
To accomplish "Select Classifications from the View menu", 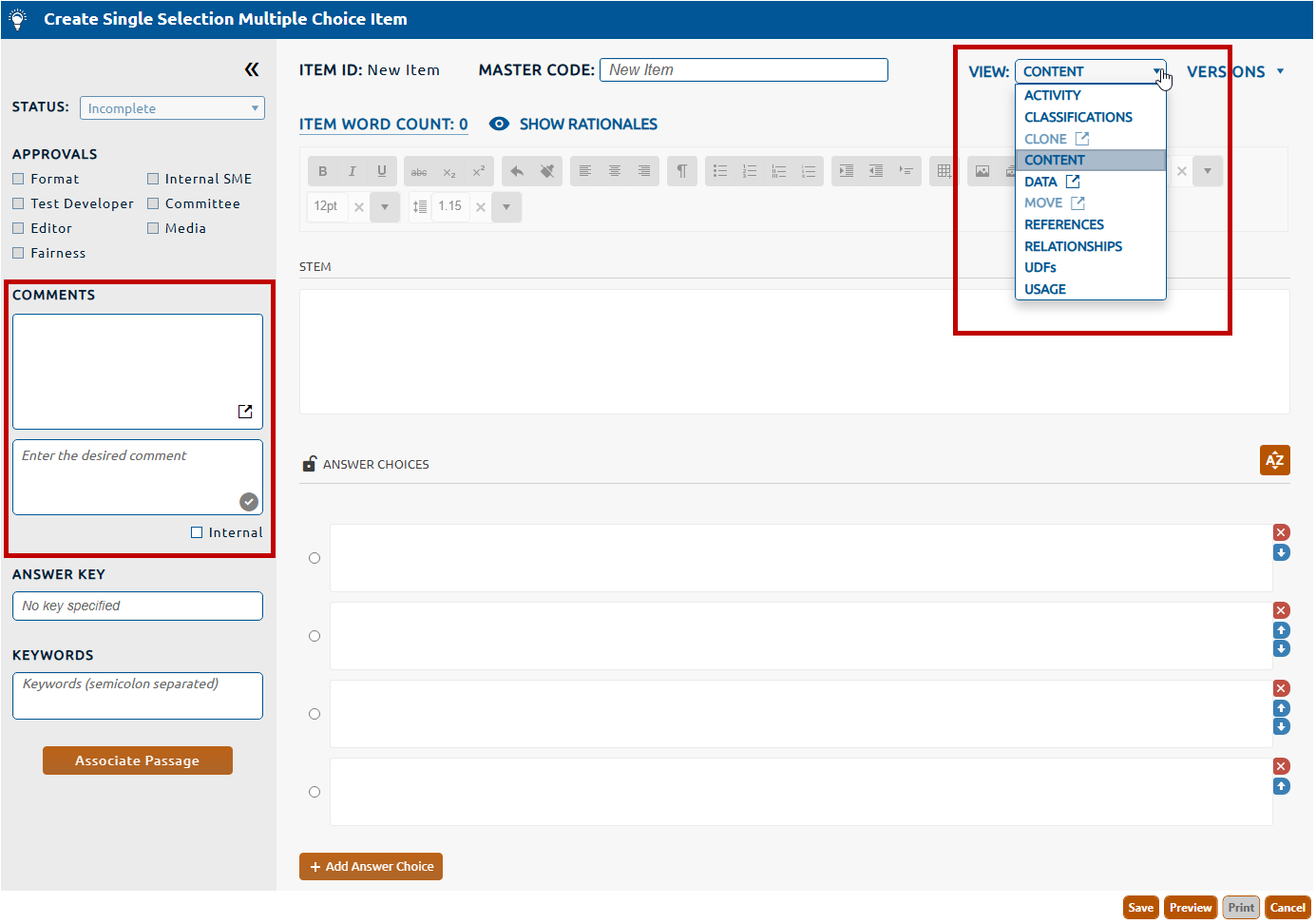I will [x=1078, y=117].
